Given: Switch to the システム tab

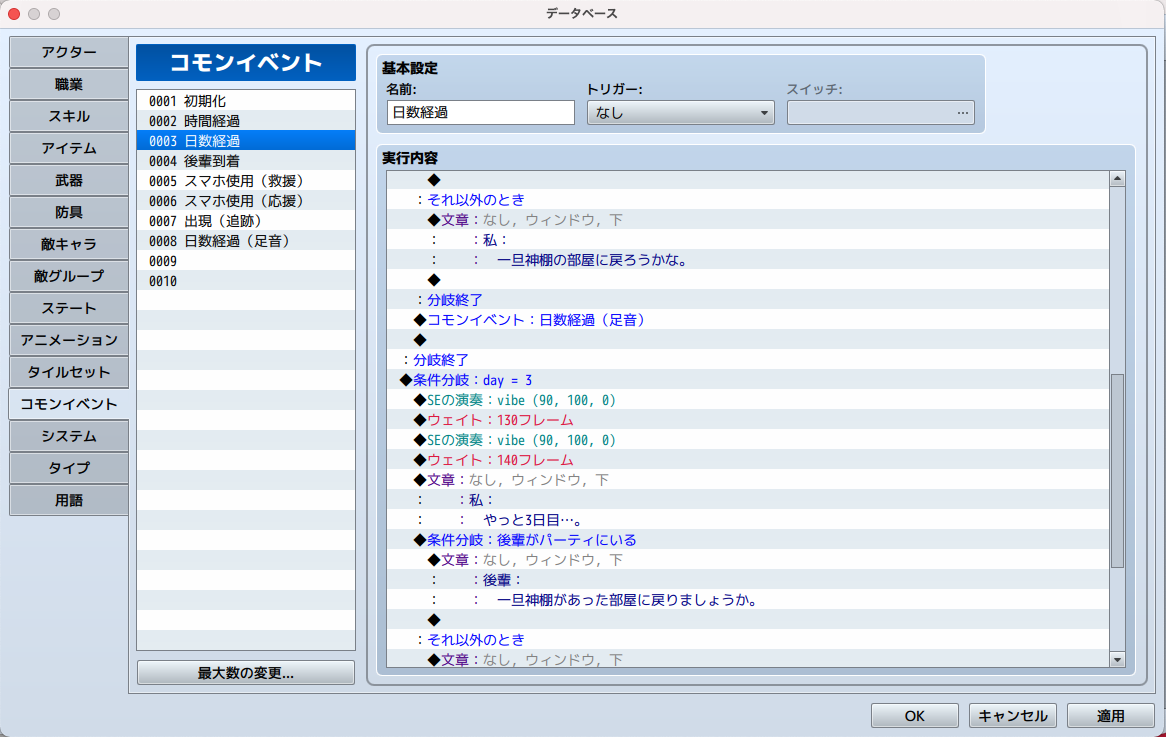Looking at the screenshot, I should [69, 436].
